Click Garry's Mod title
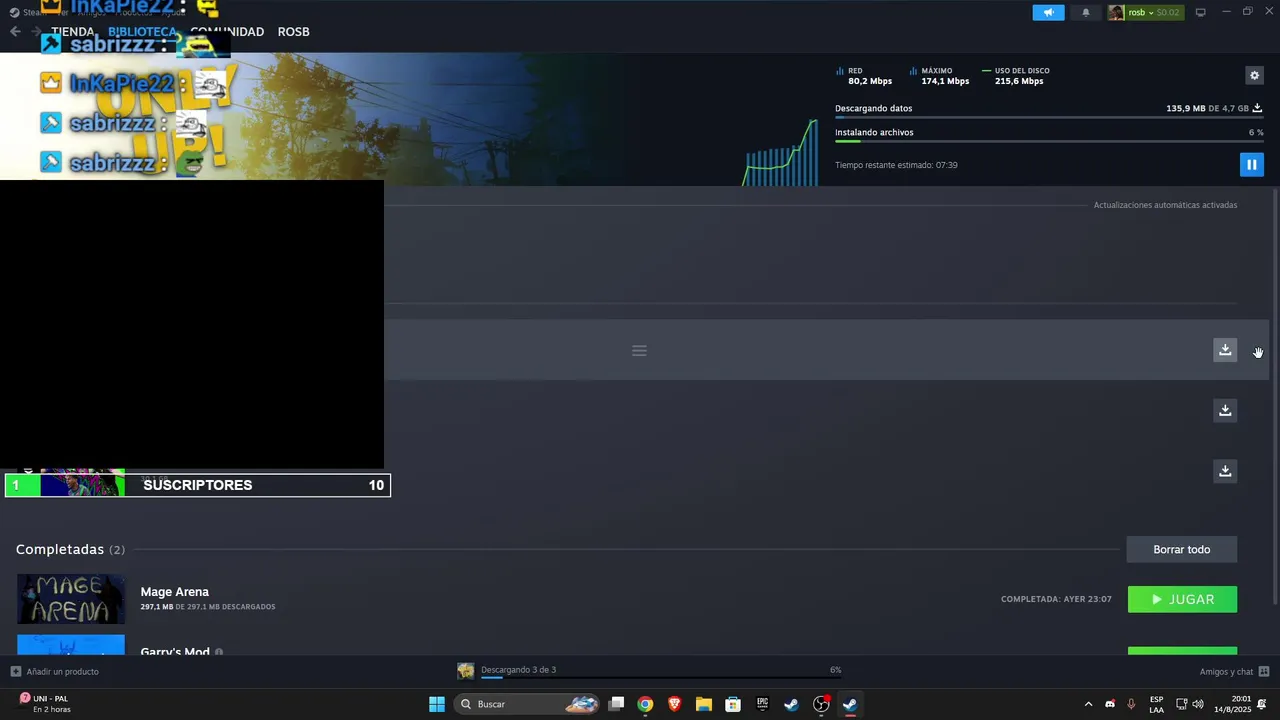 click(175, 652)
